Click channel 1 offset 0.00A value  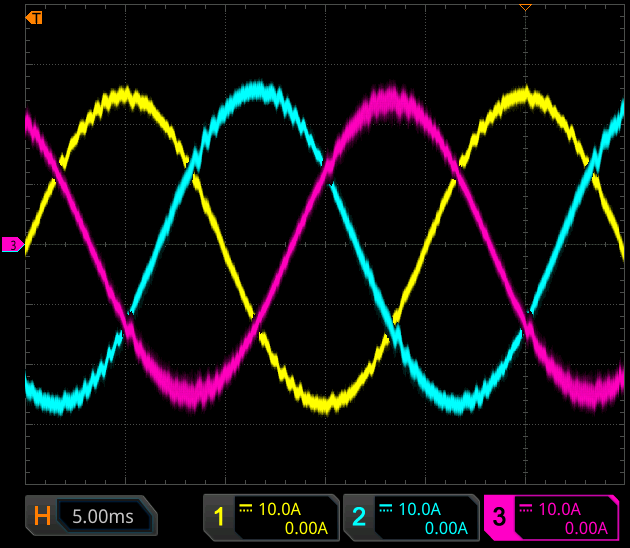(306, 528)
